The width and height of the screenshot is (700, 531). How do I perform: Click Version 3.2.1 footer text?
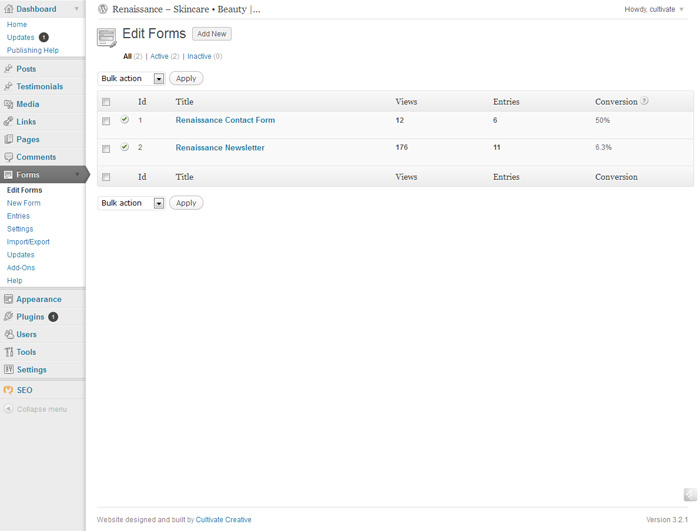[667, 520]
